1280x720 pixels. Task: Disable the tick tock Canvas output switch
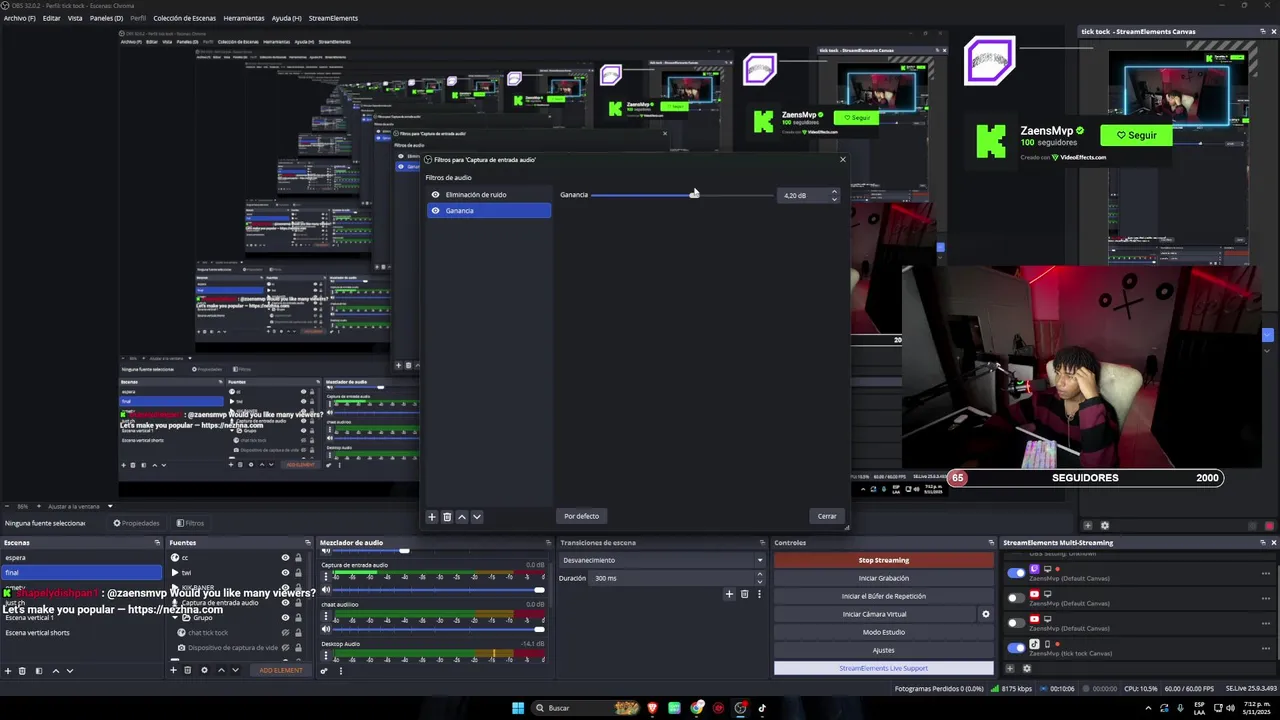point(1016,647)
